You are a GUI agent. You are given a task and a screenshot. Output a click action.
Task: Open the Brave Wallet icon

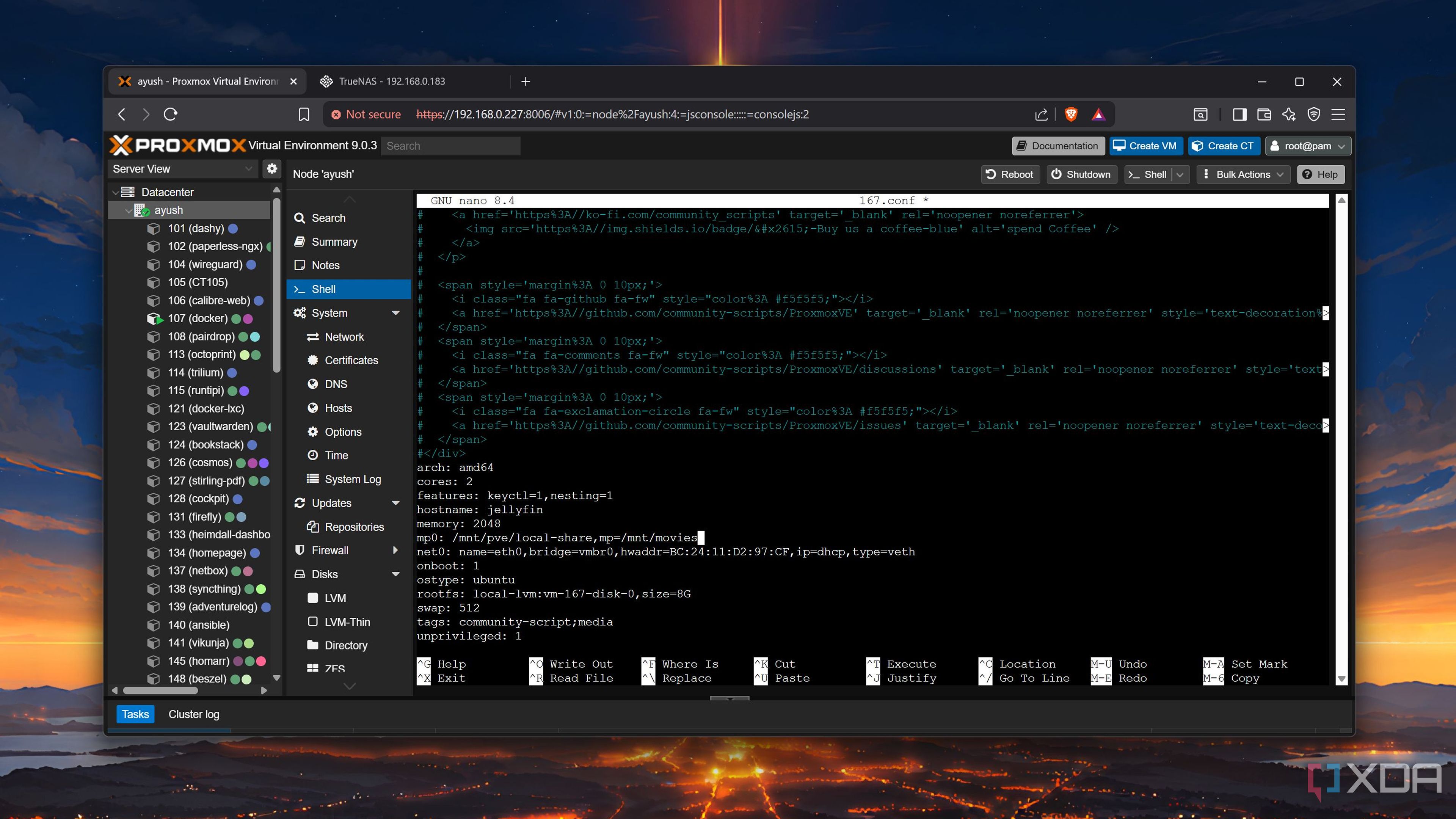pos(1265,114)
